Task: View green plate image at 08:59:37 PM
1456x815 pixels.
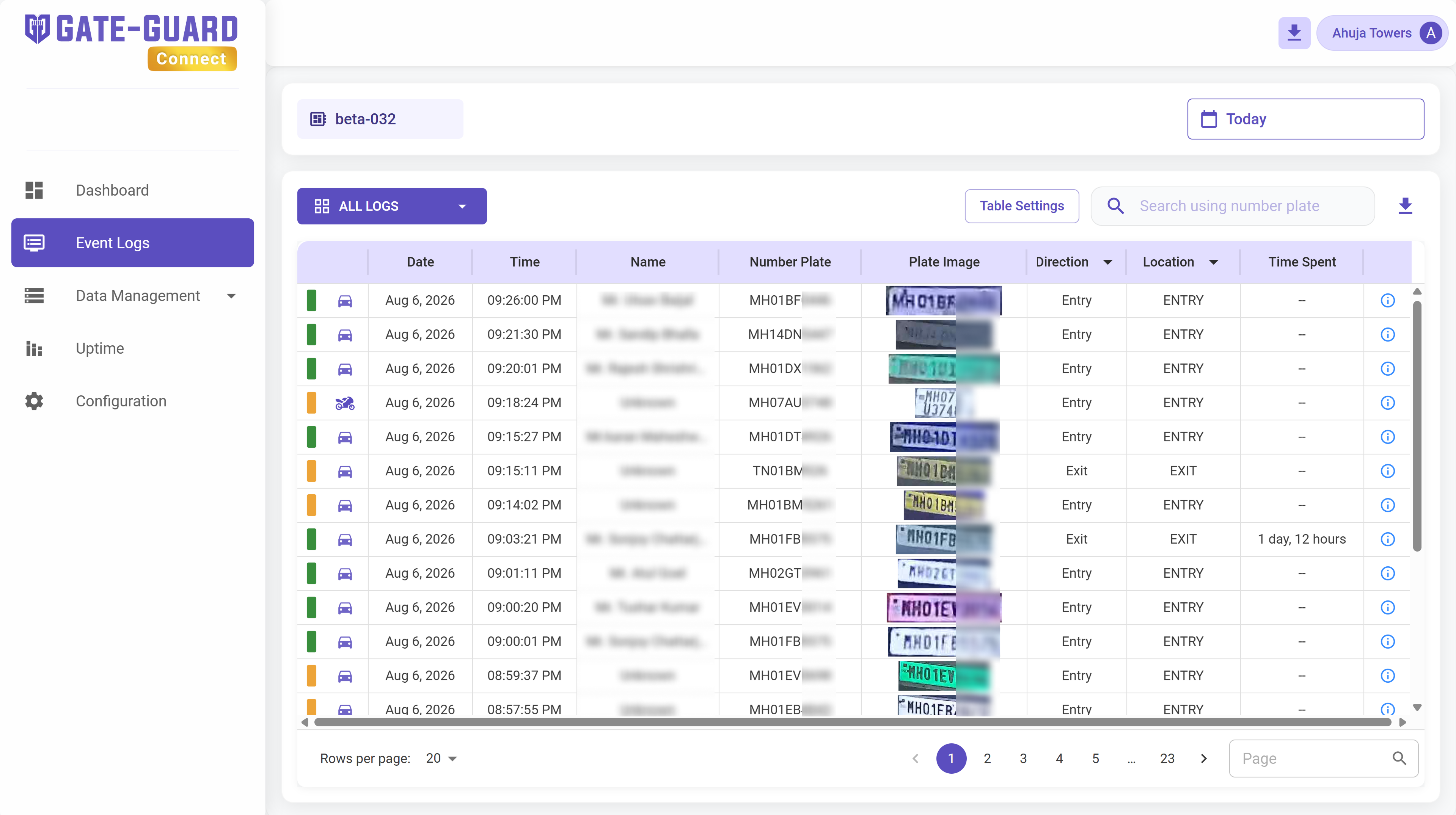Action: (x=944, y=676)
